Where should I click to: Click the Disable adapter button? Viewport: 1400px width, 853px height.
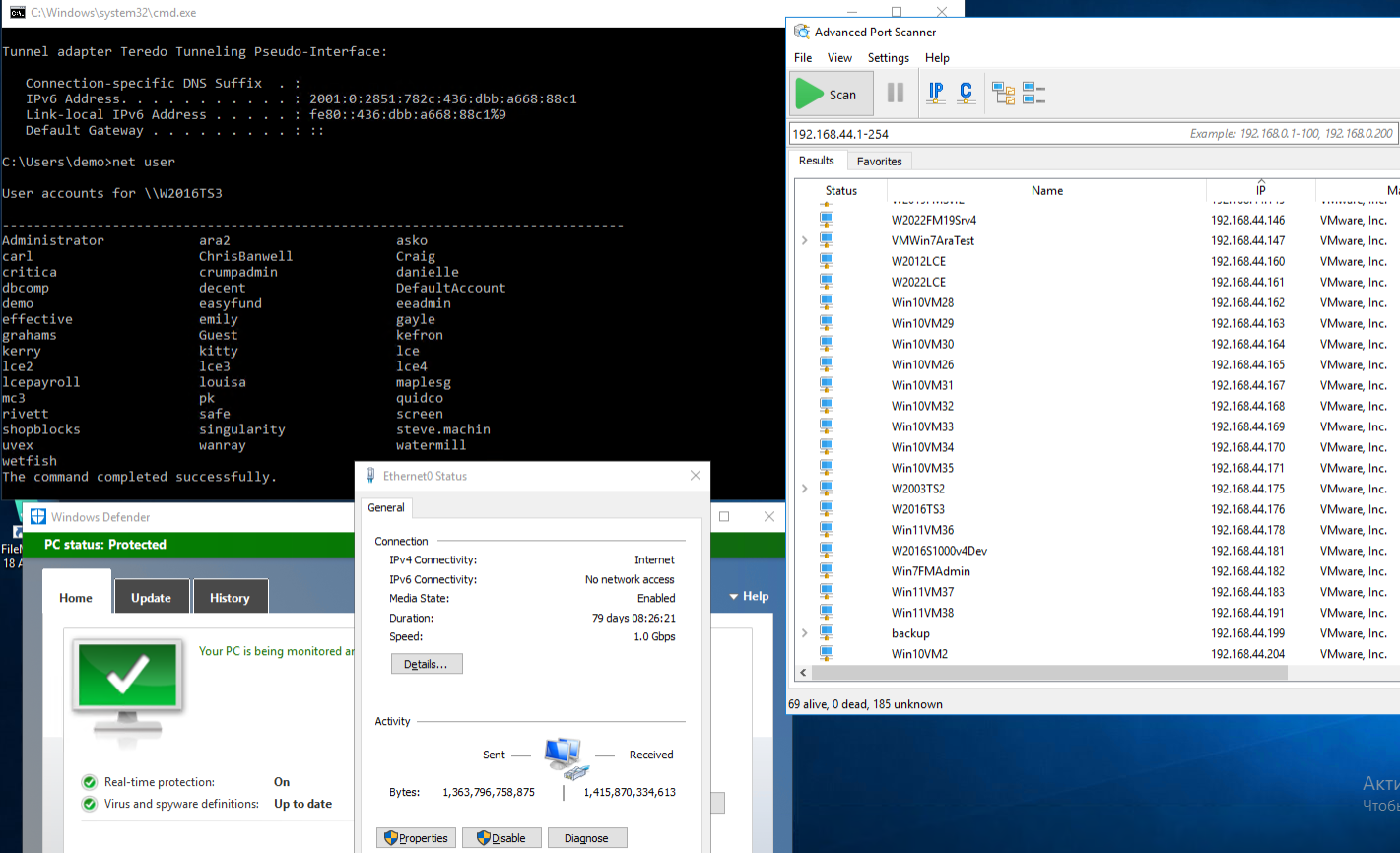click(501, 838)
